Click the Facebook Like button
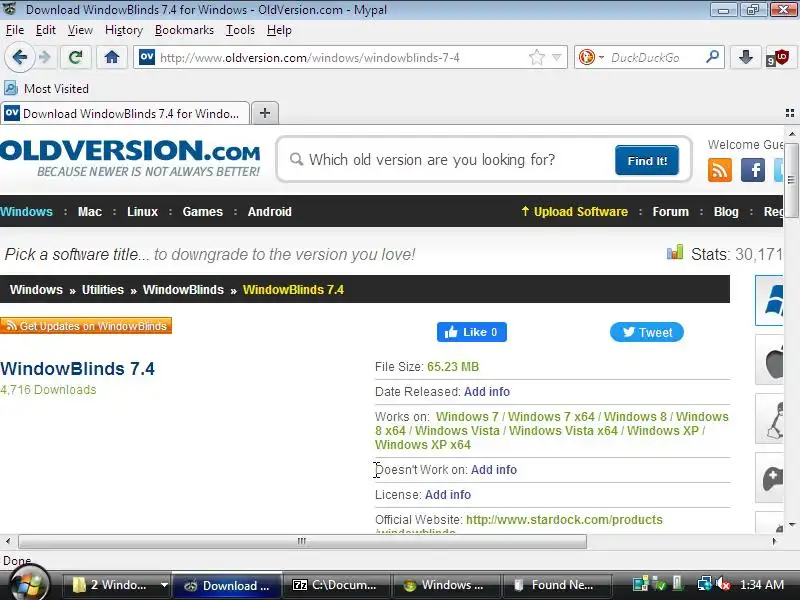 click(471, 332)
